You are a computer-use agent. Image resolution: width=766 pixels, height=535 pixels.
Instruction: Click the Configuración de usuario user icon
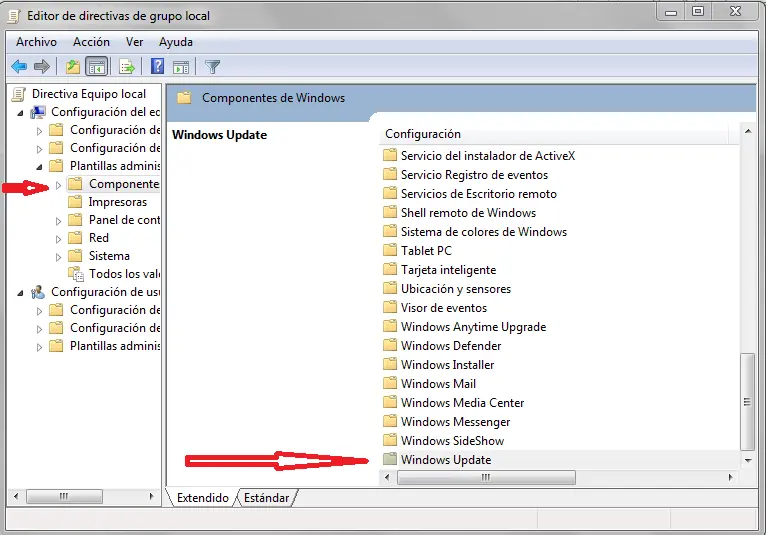(x=38, y=292)
